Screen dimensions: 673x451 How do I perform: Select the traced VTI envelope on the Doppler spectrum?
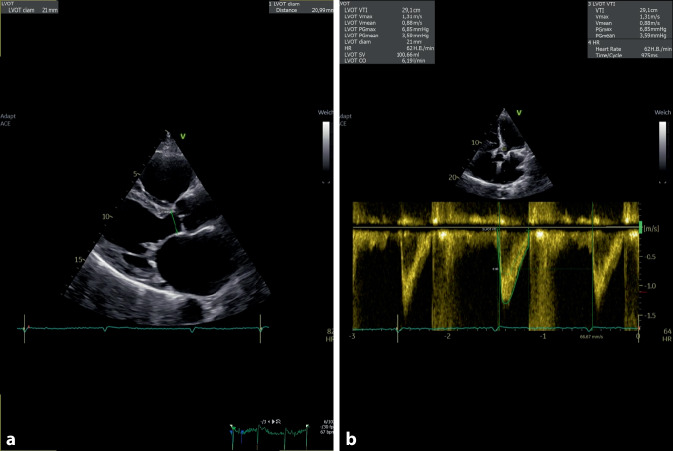coord(512,266)
